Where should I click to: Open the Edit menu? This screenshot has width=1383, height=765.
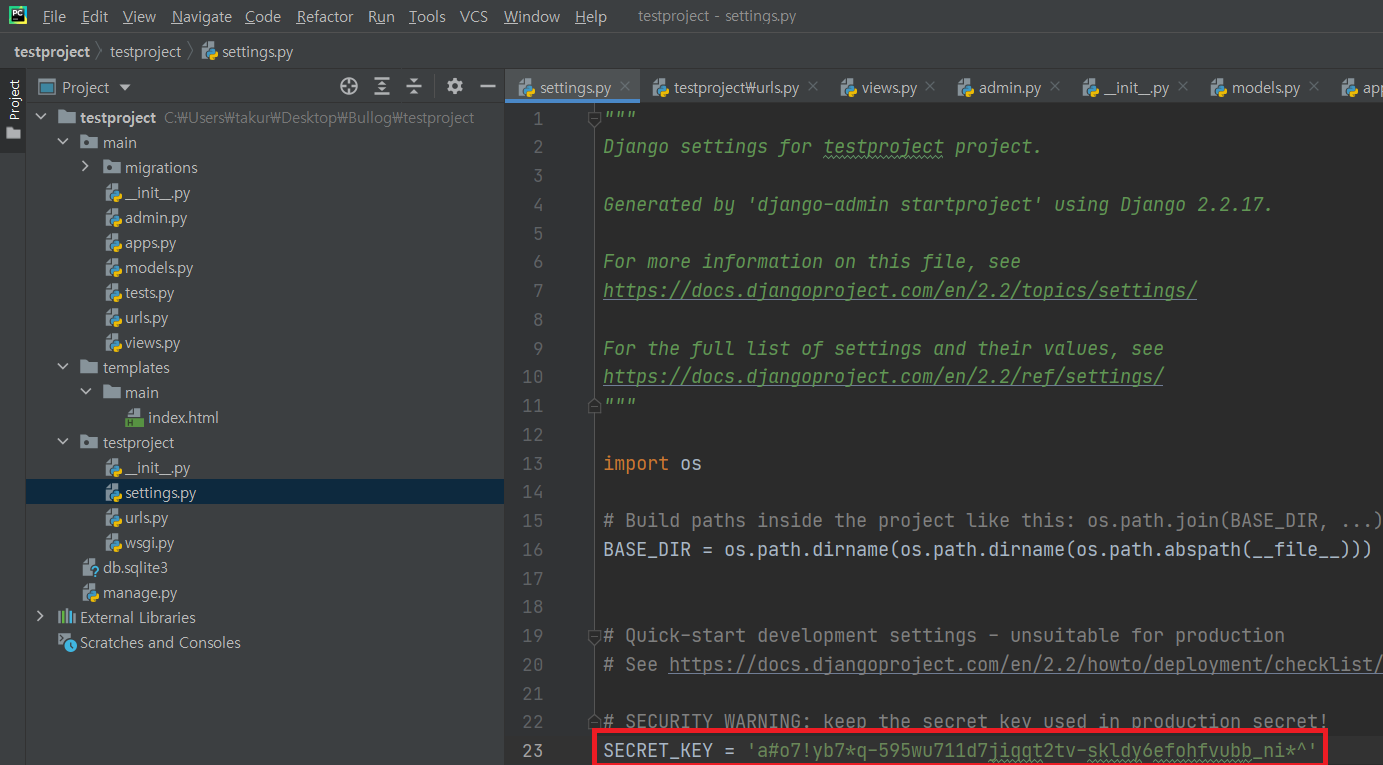[x=95, y=17]
